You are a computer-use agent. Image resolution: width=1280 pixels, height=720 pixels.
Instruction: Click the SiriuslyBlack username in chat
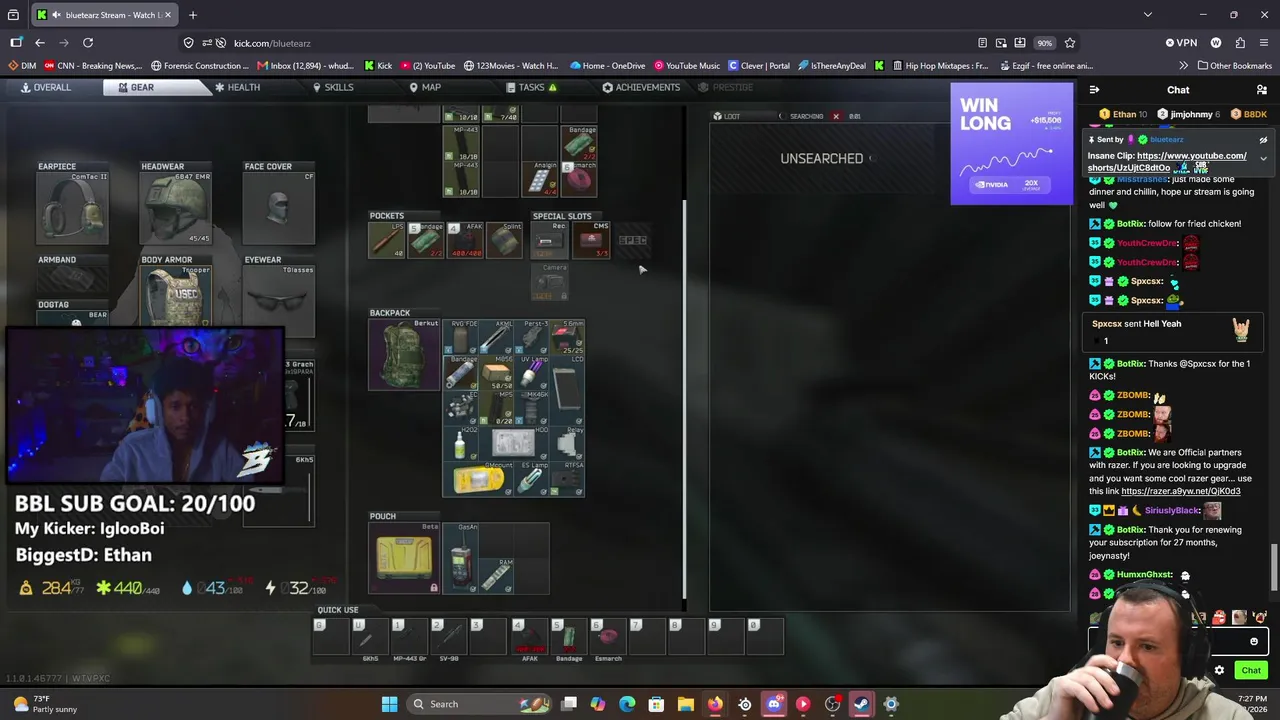click(x=1172, y=510)
